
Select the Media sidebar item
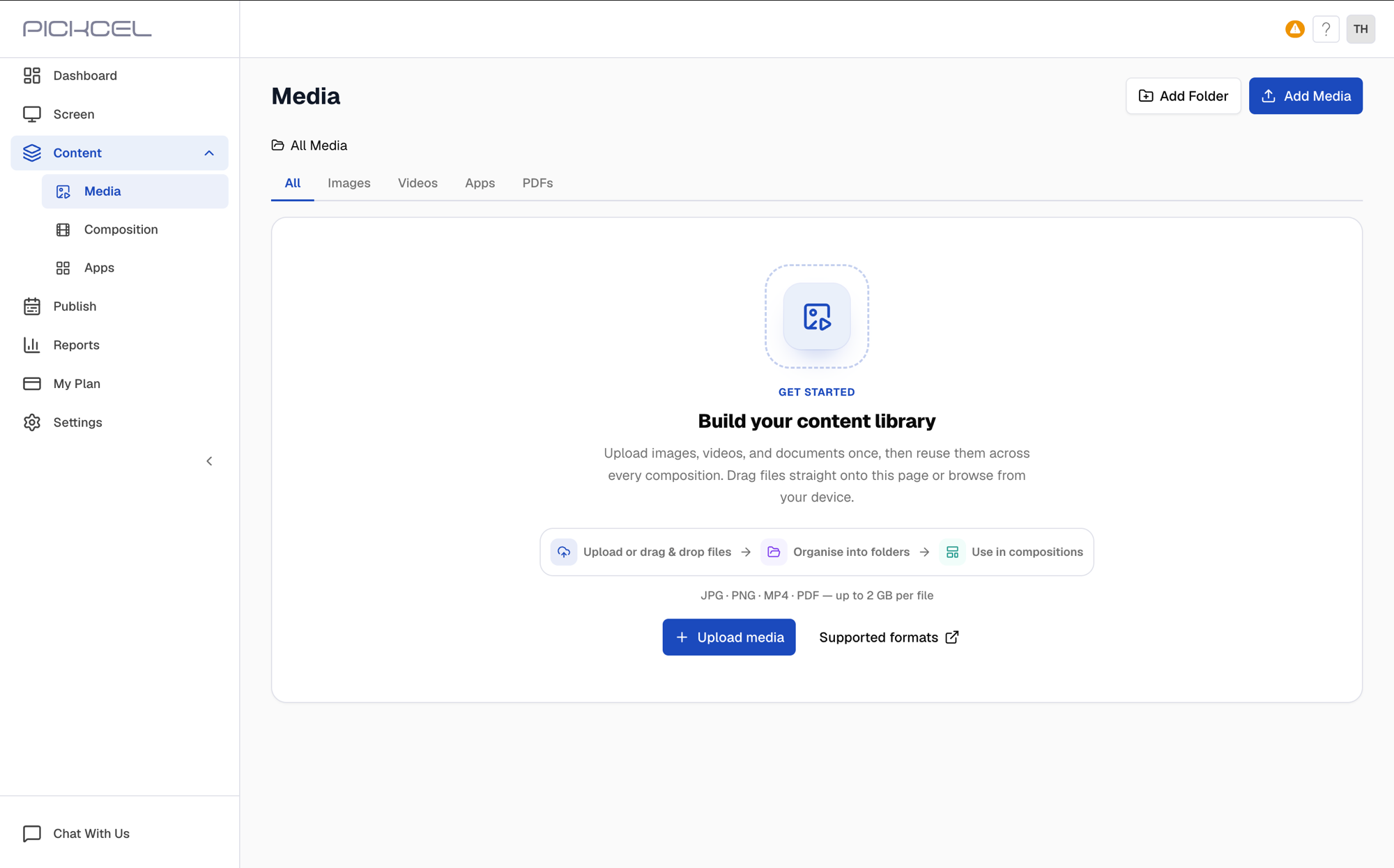[135, 191]
